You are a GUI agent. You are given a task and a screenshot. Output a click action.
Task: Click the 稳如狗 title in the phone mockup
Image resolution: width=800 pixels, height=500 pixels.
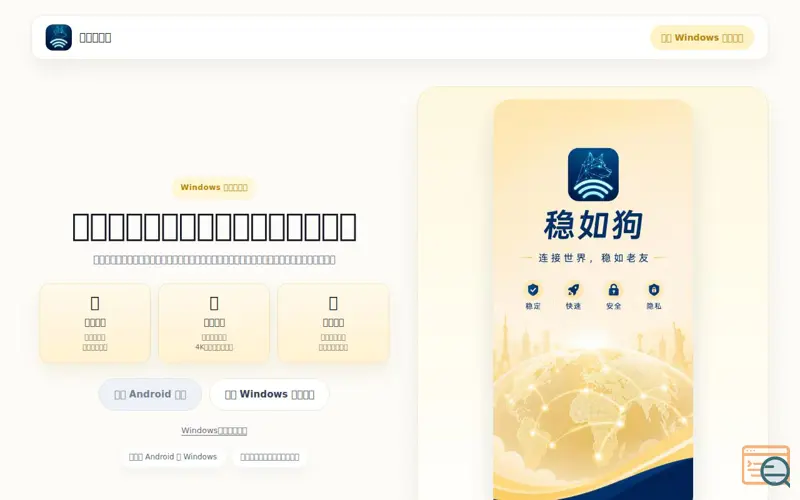[593, 225]
